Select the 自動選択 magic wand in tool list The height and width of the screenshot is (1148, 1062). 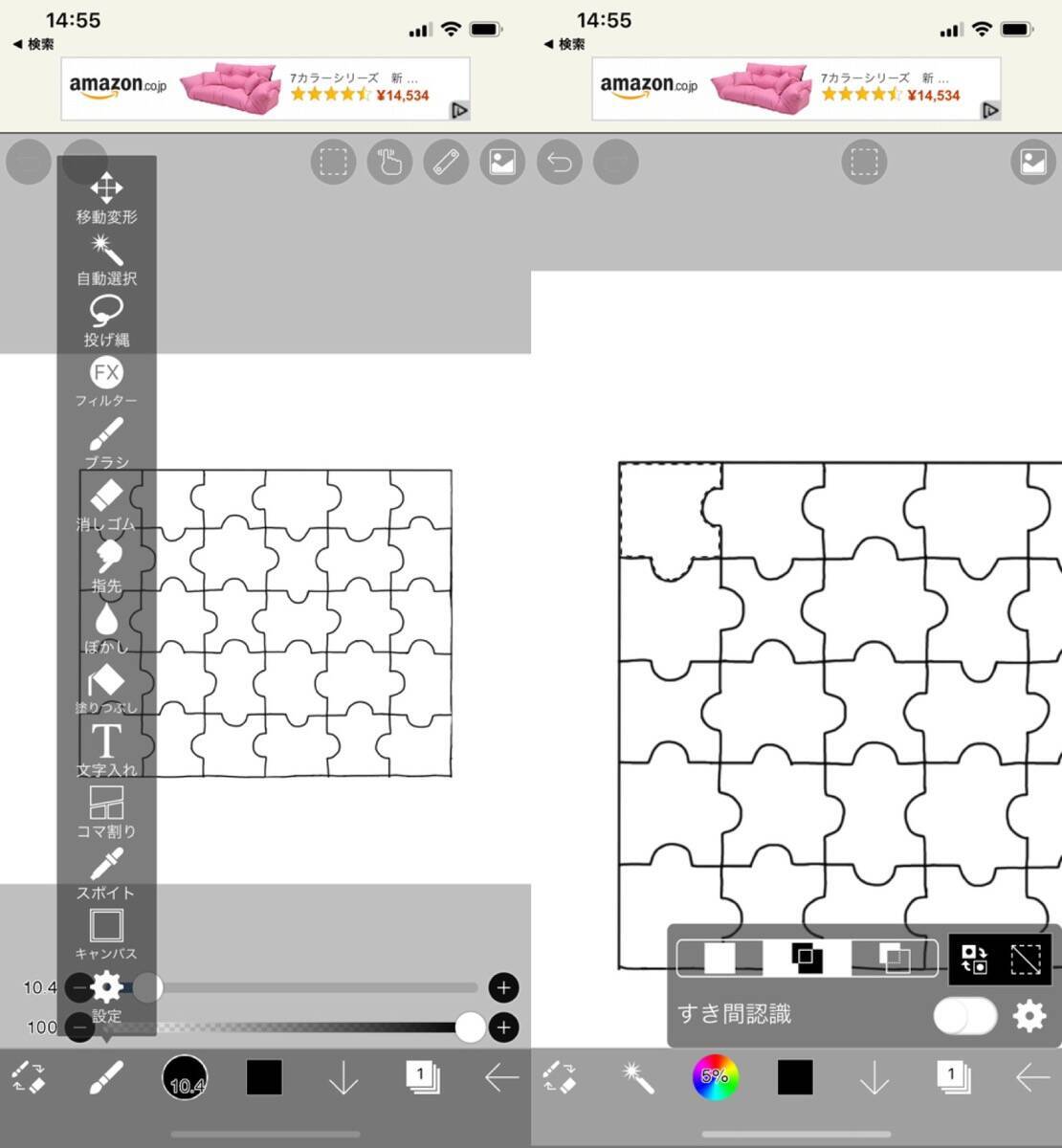[x=106, y=260]
